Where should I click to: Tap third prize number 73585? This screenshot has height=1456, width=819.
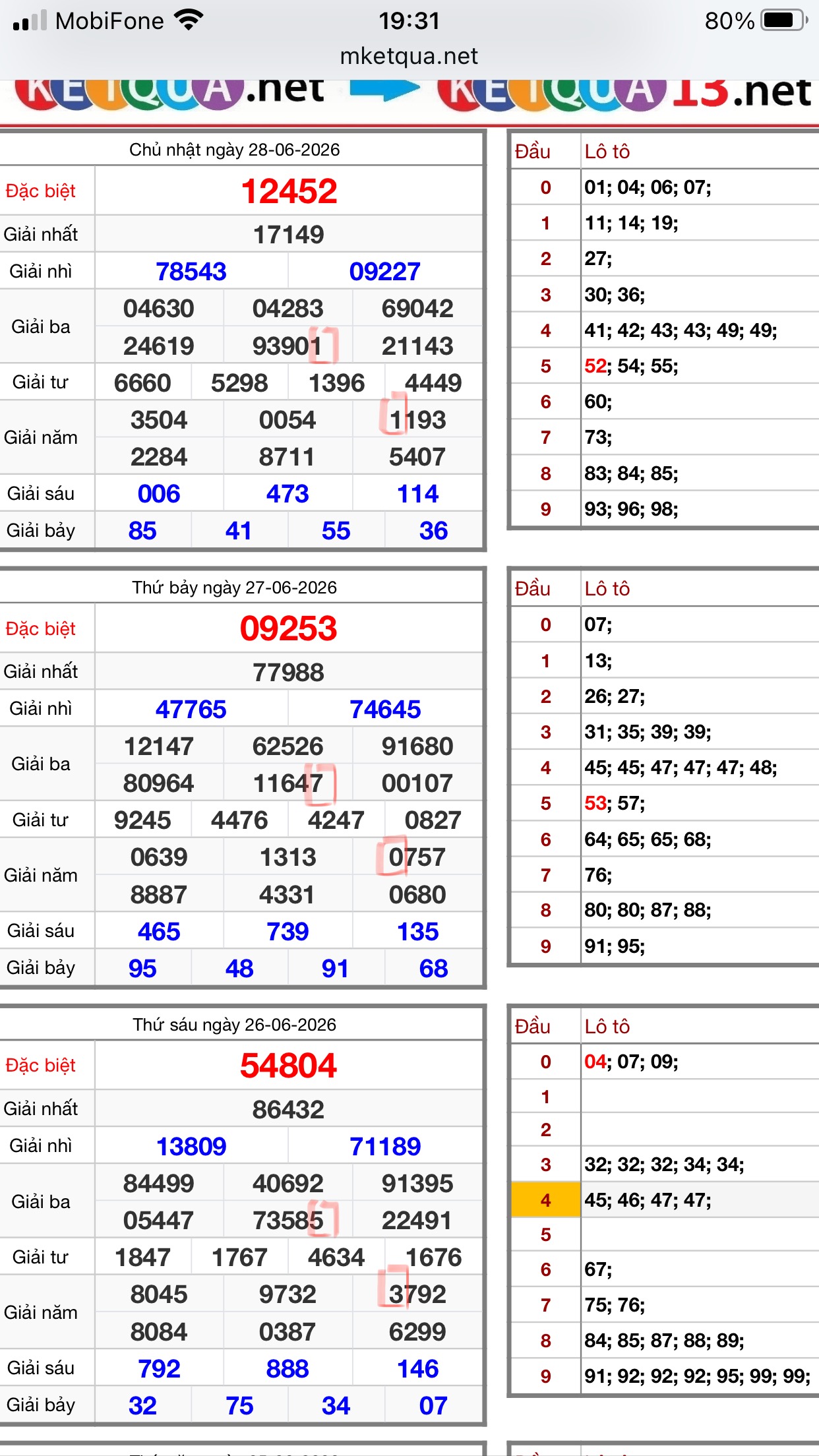pos(288,1221)
